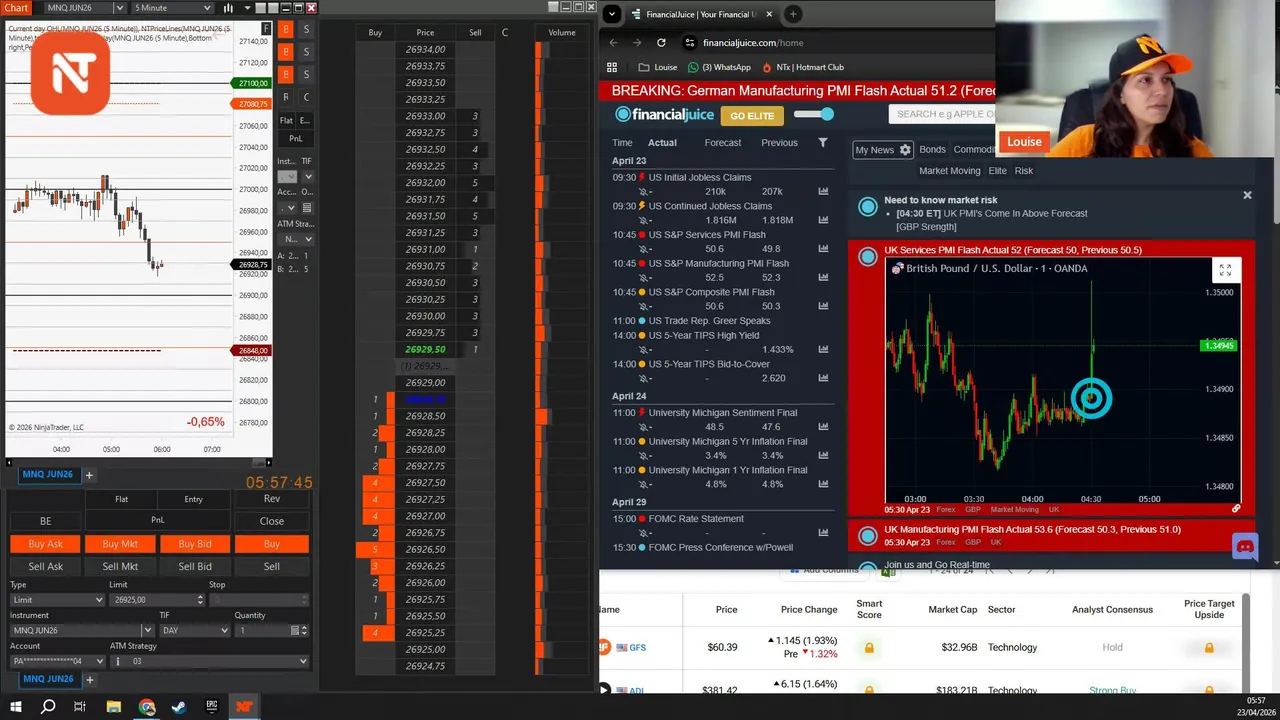Viewport: 1280px width, 720px height.
Task: Add a new tab with plus below chart
Action: [x=88, y=475]
